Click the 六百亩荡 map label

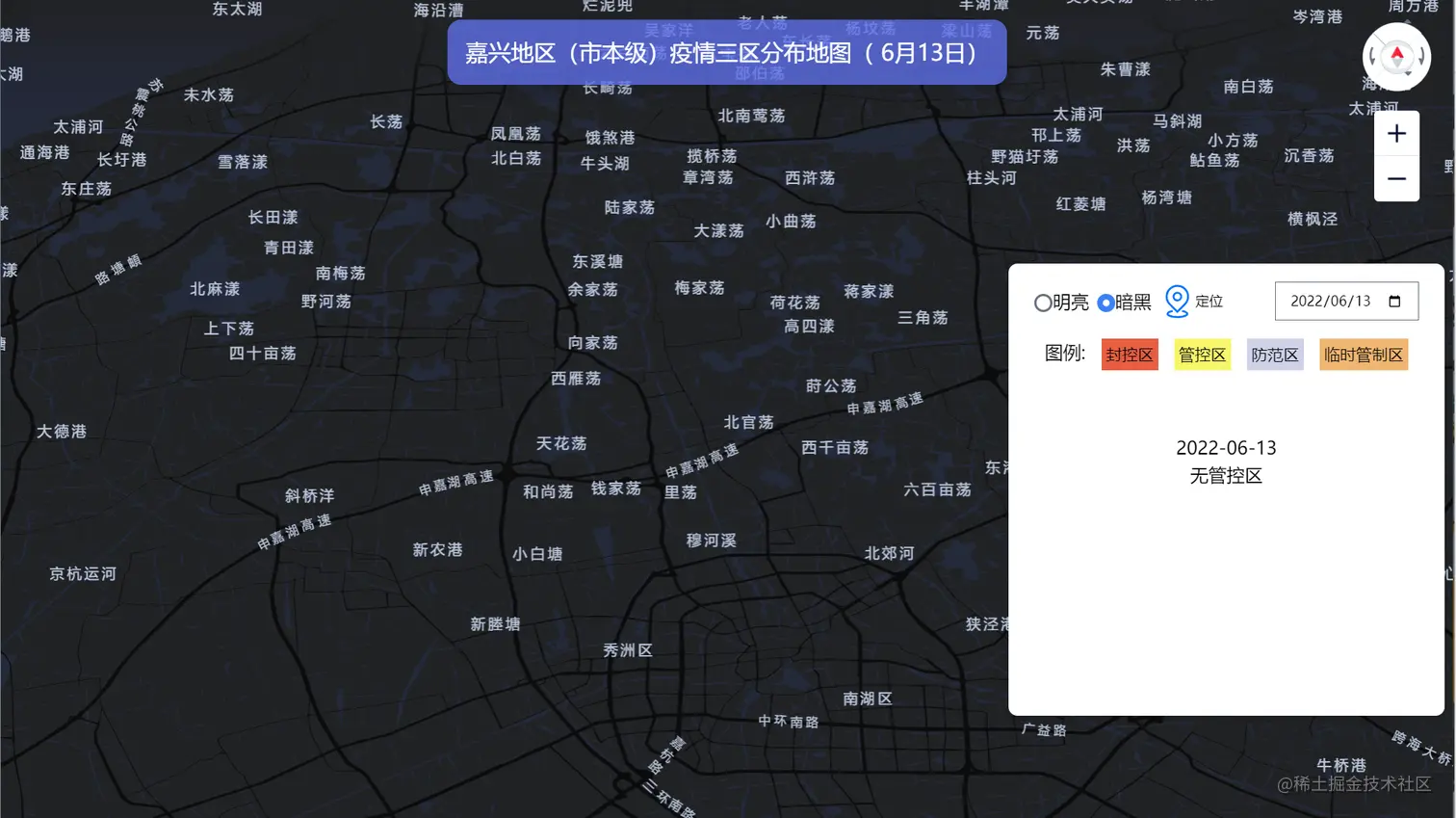tap(937, 489)
